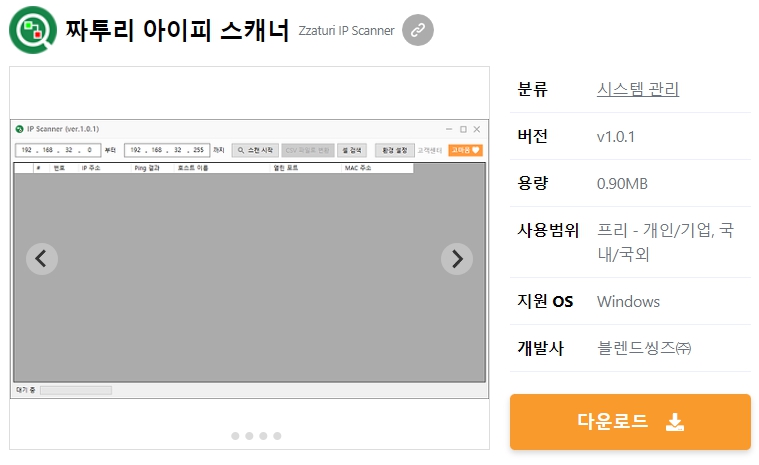
Task: Click the Ping 결과 column header
Action: (147, 168)
